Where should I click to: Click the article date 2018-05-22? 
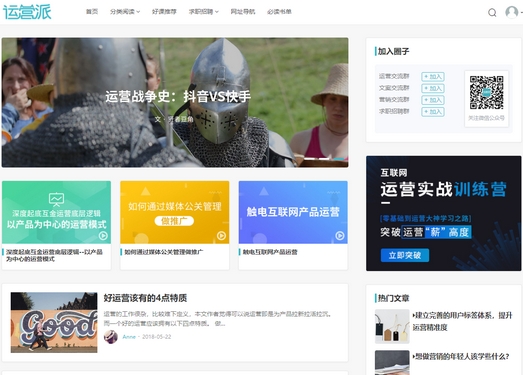[157, 337]
